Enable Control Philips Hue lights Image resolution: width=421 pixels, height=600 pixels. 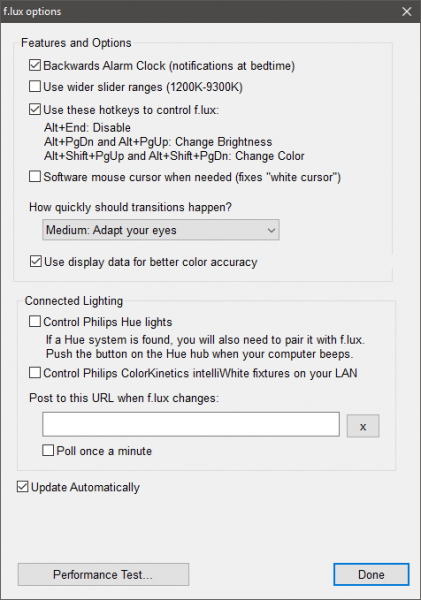point(35,321)
